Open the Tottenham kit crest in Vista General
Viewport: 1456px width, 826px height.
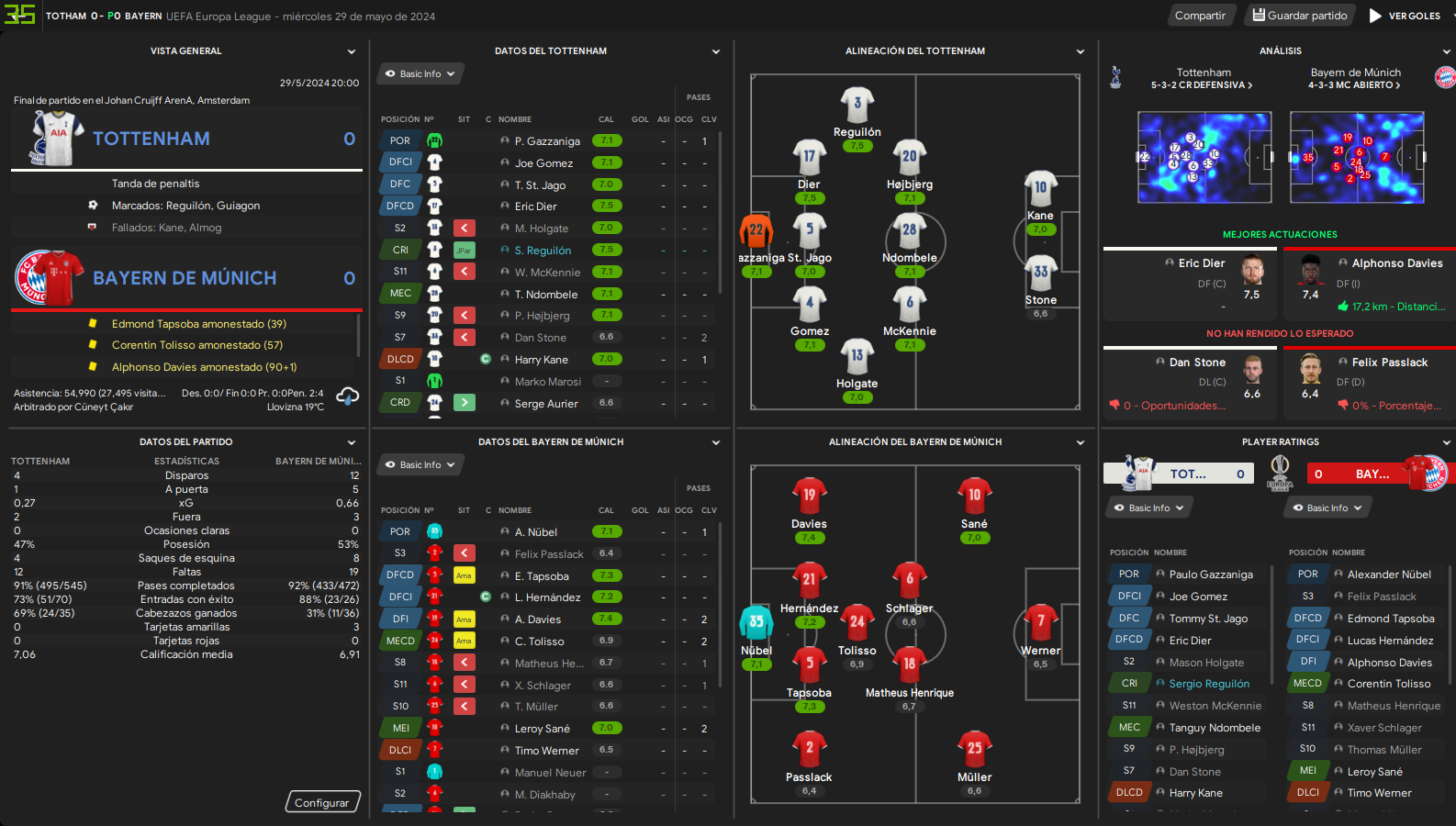click(x=55, y=139)
